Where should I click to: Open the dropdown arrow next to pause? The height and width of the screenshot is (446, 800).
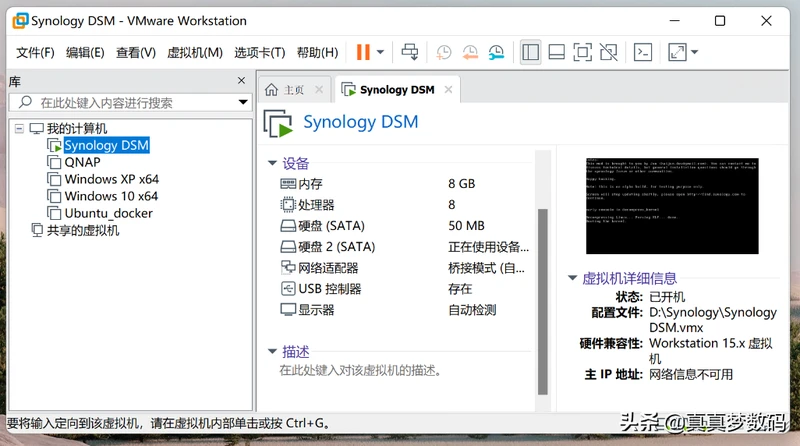point(380,52)
